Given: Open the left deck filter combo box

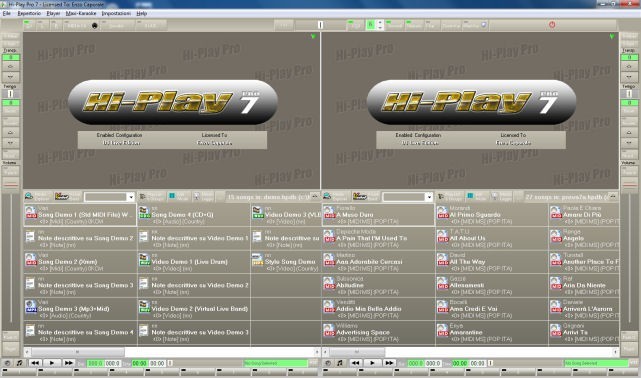Looking at the screenshot, I should point(109,197).
